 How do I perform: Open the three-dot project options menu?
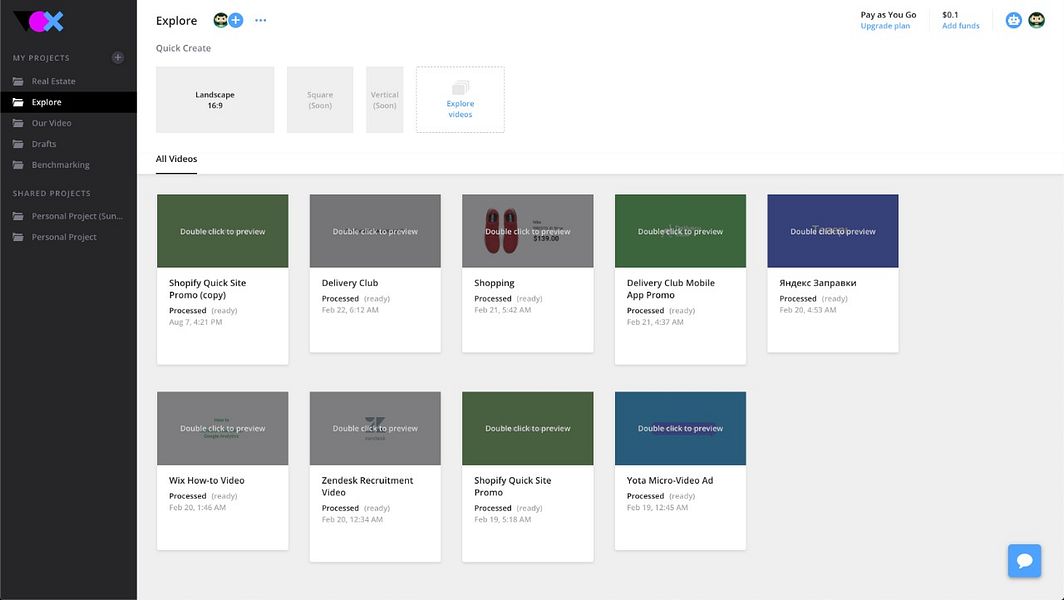coord(261,20)
